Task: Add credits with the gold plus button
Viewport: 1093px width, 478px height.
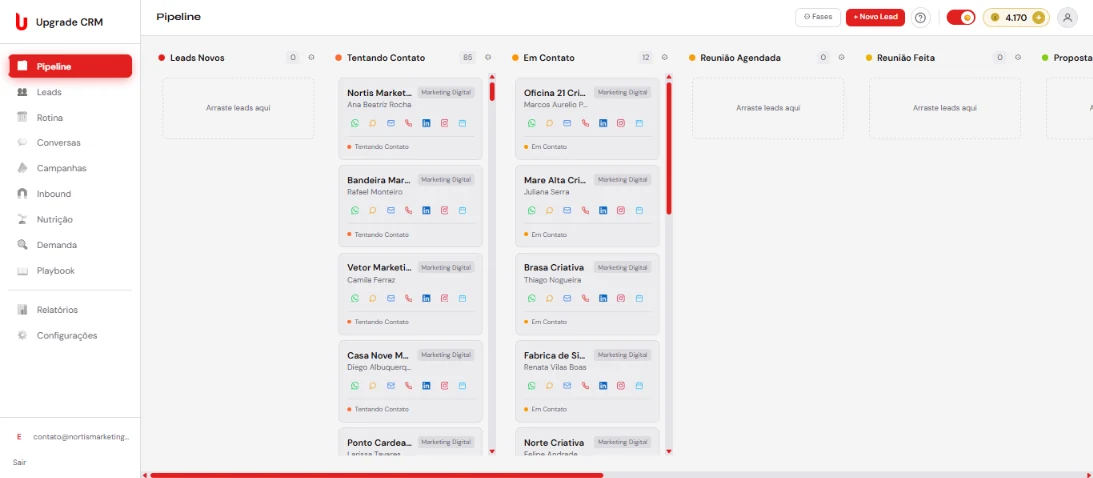Action: pyautogui.click(x=1039, y=18)
